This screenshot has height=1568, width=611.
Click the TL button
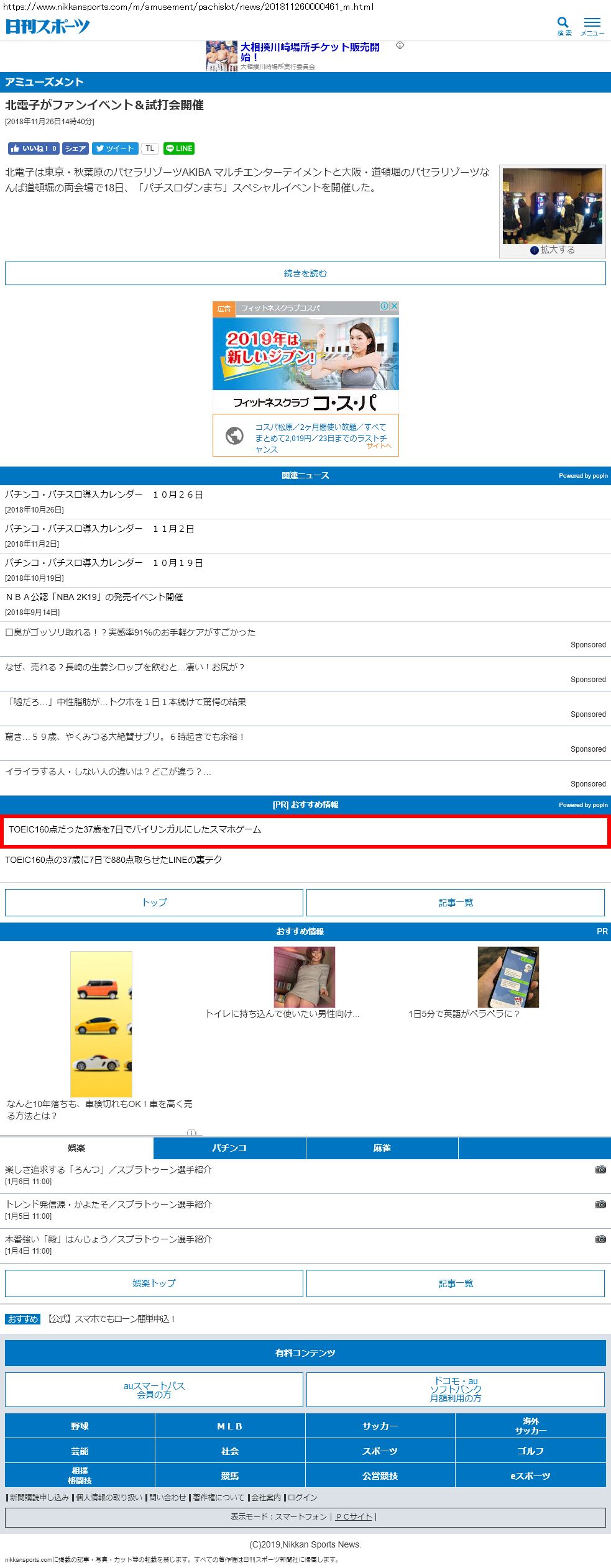pyautogui.click(x=150, y=148)
